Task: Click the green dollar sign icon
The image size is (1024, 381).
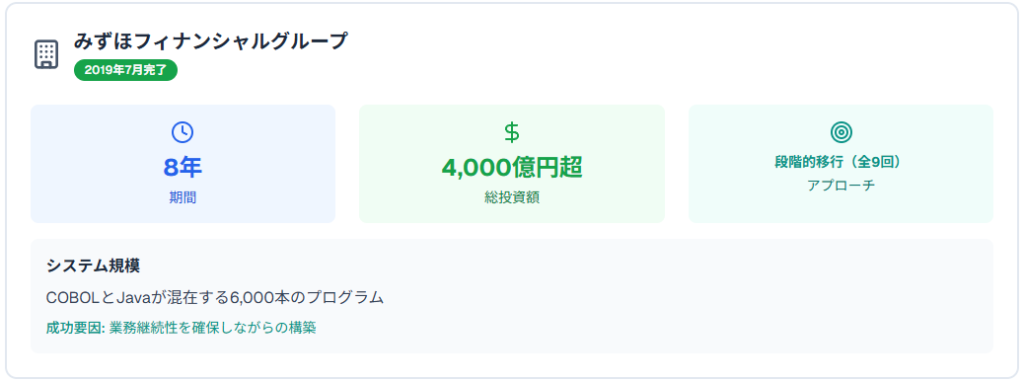Action: pyautogui.click(x=512, y=132)
